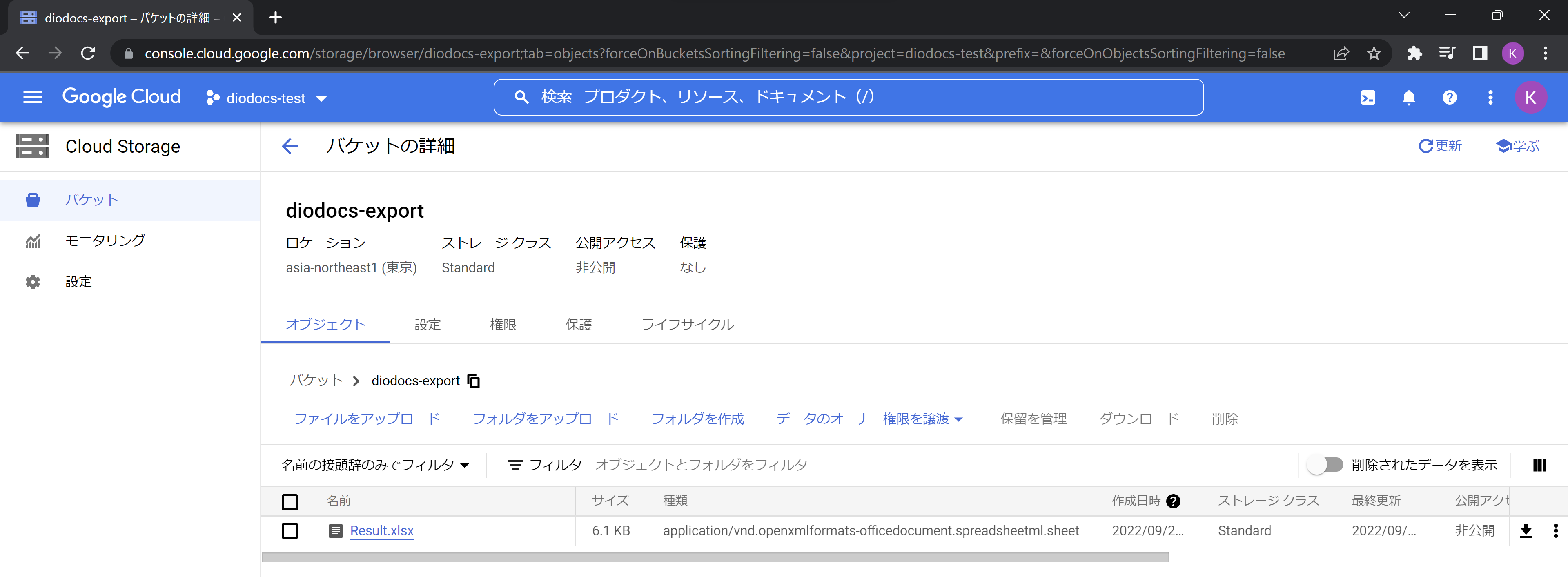Open Chrome profile K avatar
This screenshot has height=577, width=1568.
(1512, 53)
